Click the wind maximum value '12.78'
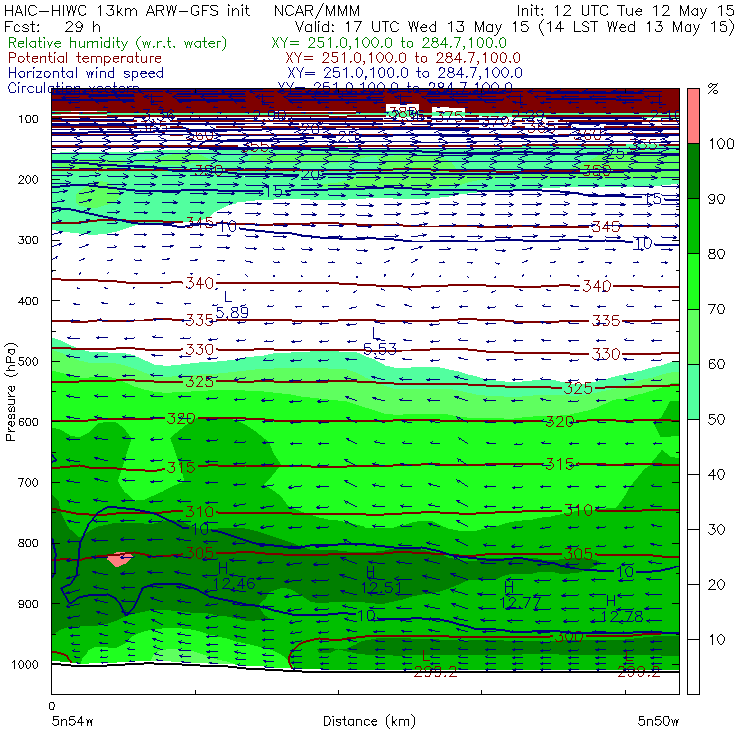Viewport: 740px width, 740px height. [x=622, y=616]
